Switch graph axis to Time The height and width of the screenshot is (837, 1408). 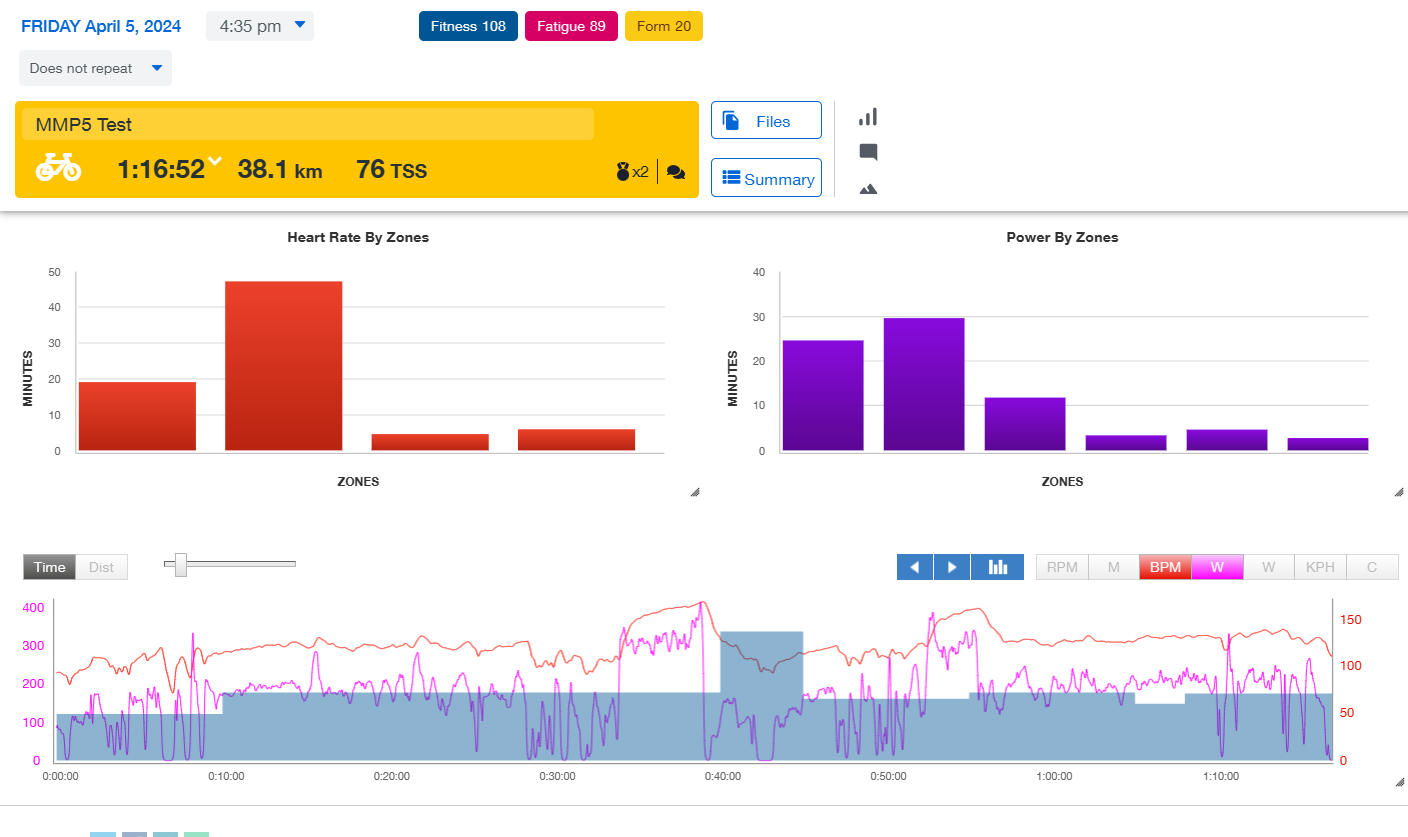tap(49, 567)
